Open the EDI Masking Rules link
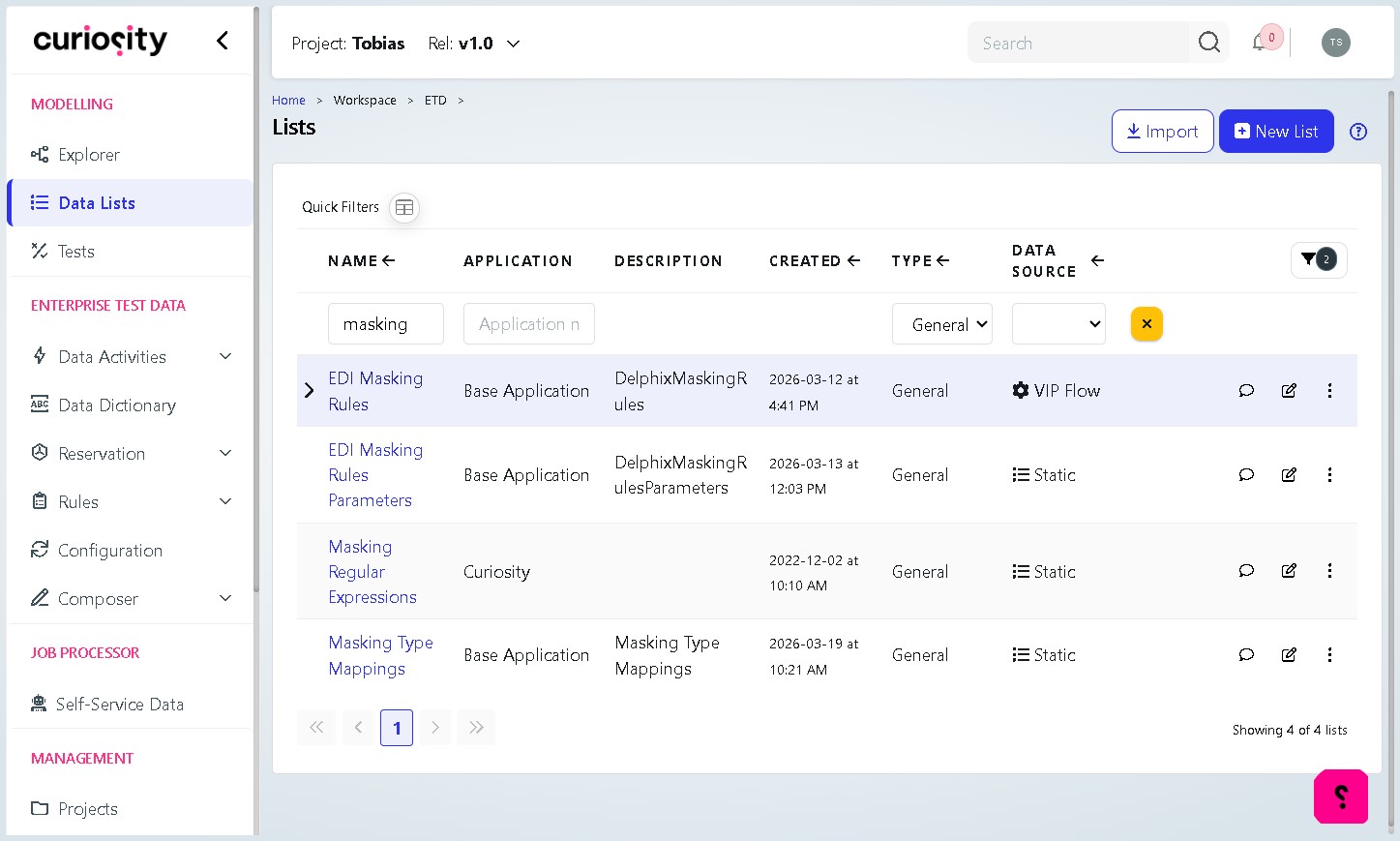The height and width of the screenshot is (841, 1400). [x=375, y=391]
